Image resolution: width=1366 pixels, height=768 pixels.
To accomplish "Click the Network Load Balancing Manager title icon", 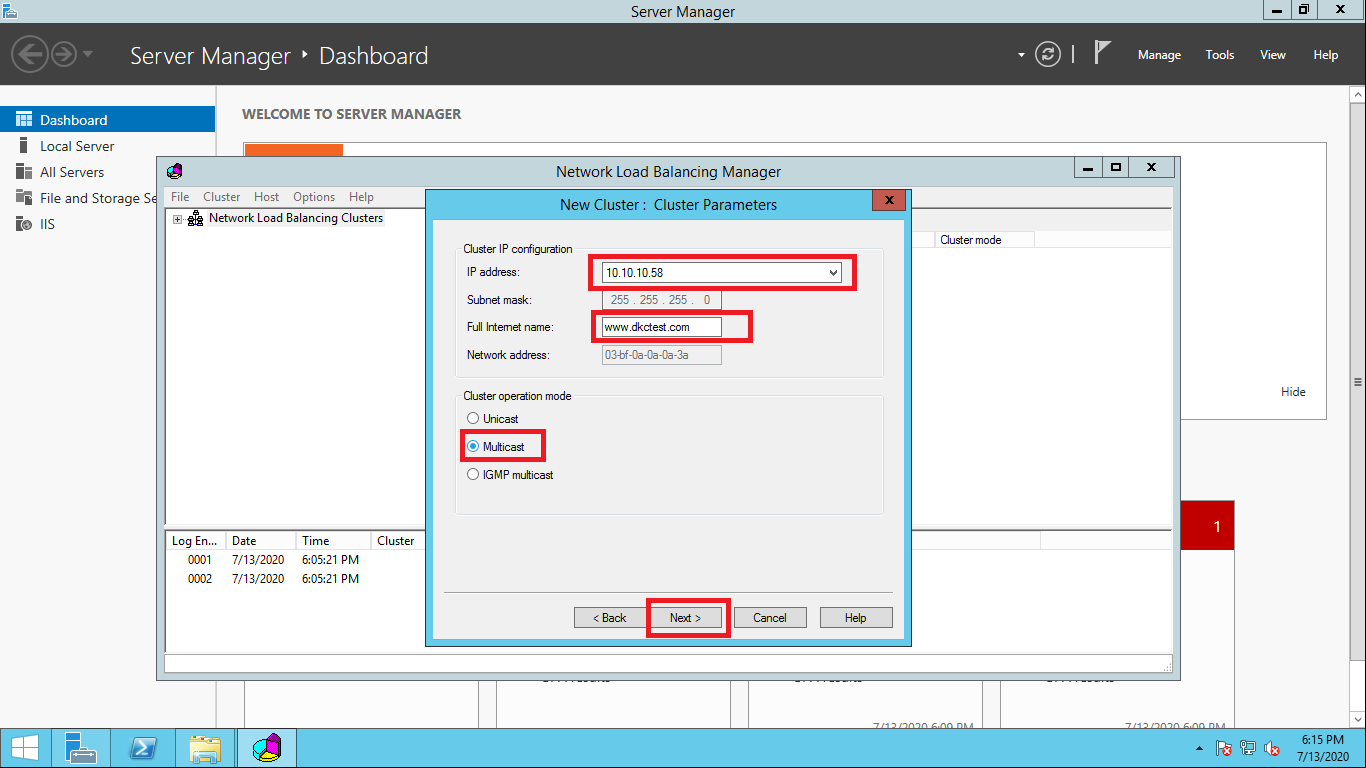I will 175,171.
